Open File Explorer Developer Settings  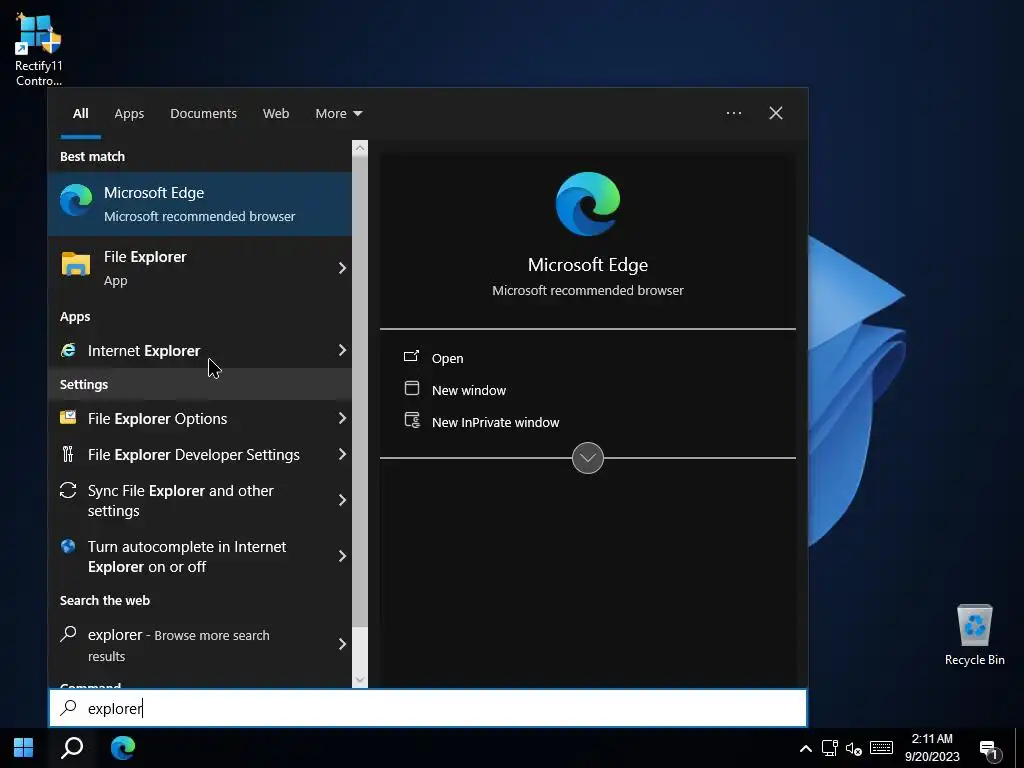[x=200, y=455]
